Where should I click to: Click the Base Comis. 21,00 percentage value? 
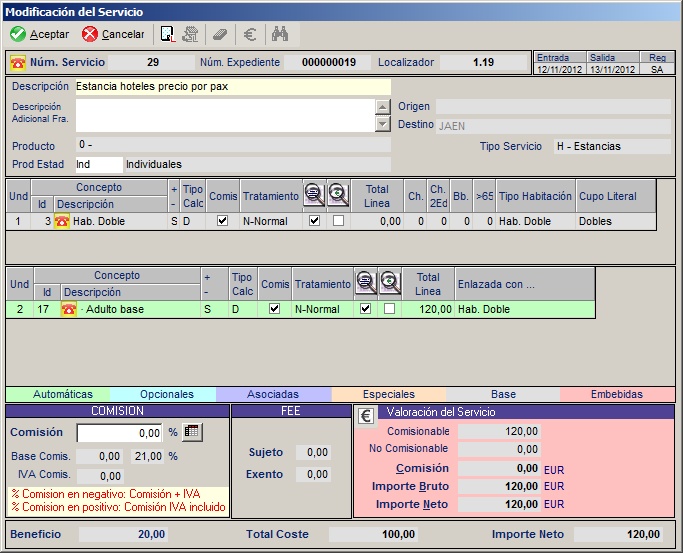click(x=148, y=456)
